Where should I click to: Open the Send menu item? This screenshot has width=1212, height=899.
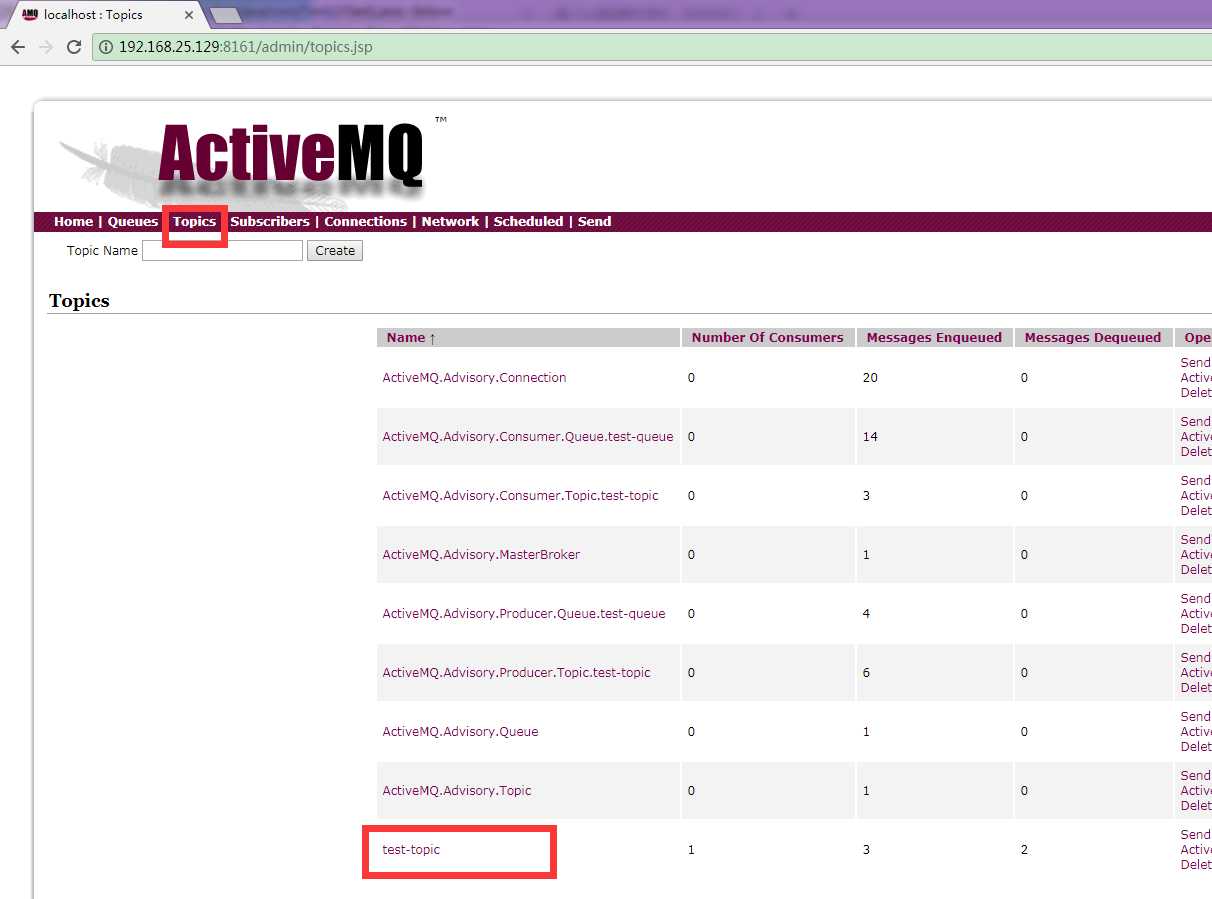pyautogui.click(x=594, y=222)
